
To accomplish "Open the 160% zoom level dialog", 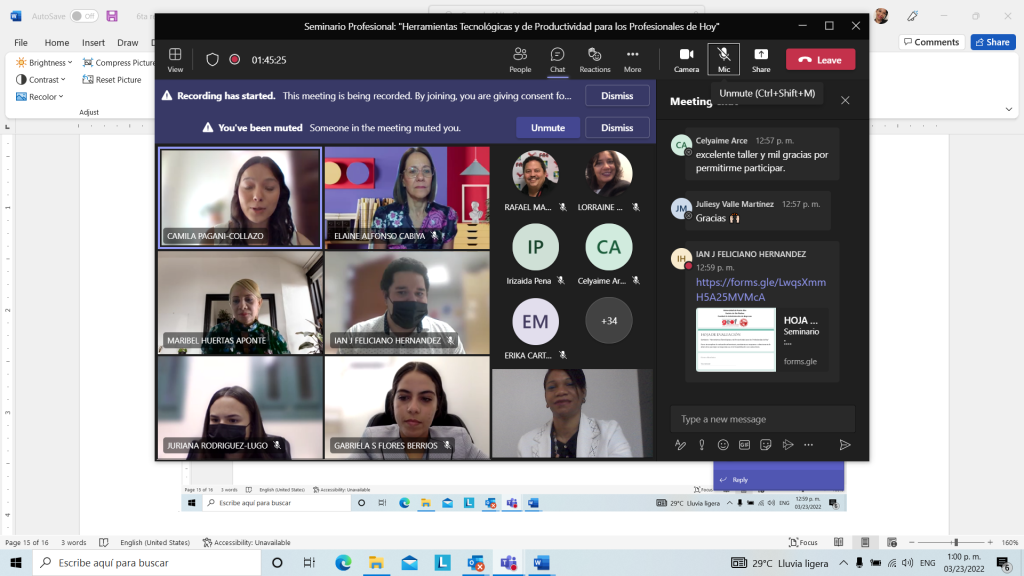I will coord(1010,542).
